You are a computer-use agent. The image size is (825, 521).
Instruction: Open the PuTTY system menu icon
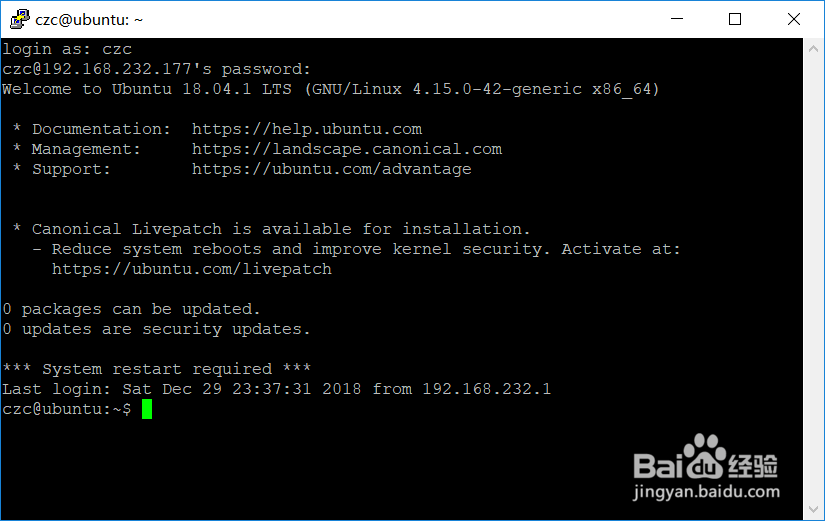pos(18,19)
